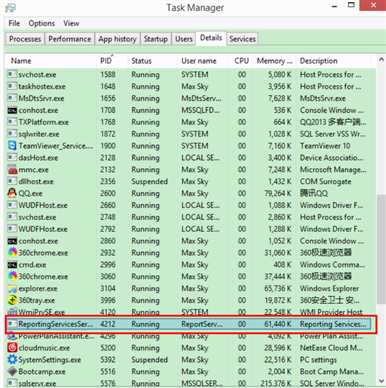Click icon of svchost.exe PID 1588
The image size is (386, 388).
pyautogui.click(x=12, y=74)
